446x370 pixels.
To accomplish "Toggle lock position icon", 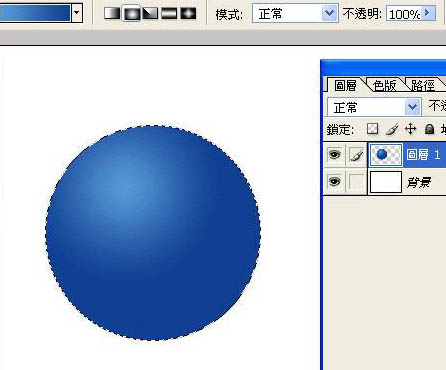I will (411, 129).
